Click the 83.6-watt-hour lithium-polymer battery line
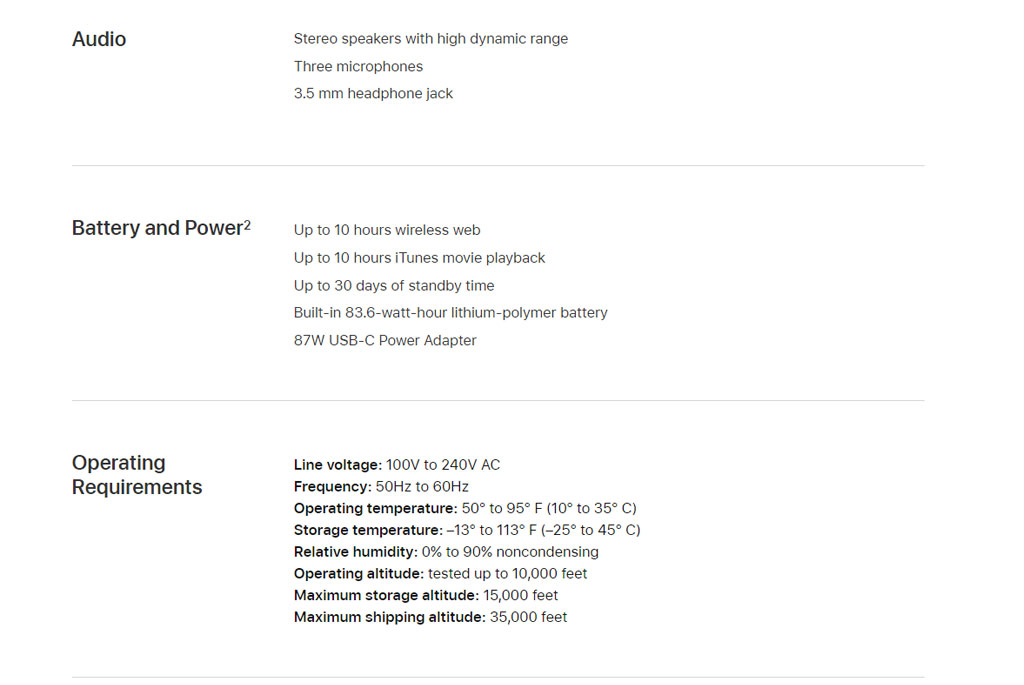This screenshot has width=1024, height=685. (451, 313)
